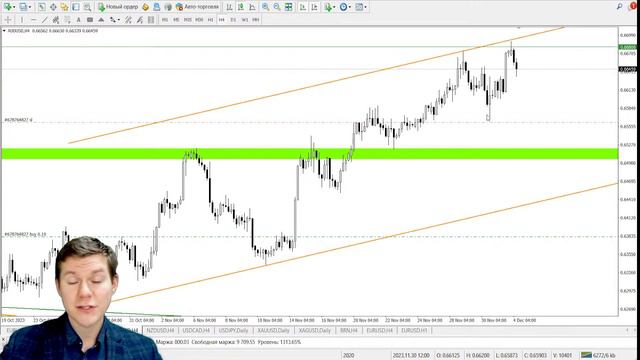Select the D1 timeframe
Image resolution: width=640 pixels, height=360 pixels.
(233, 20)
